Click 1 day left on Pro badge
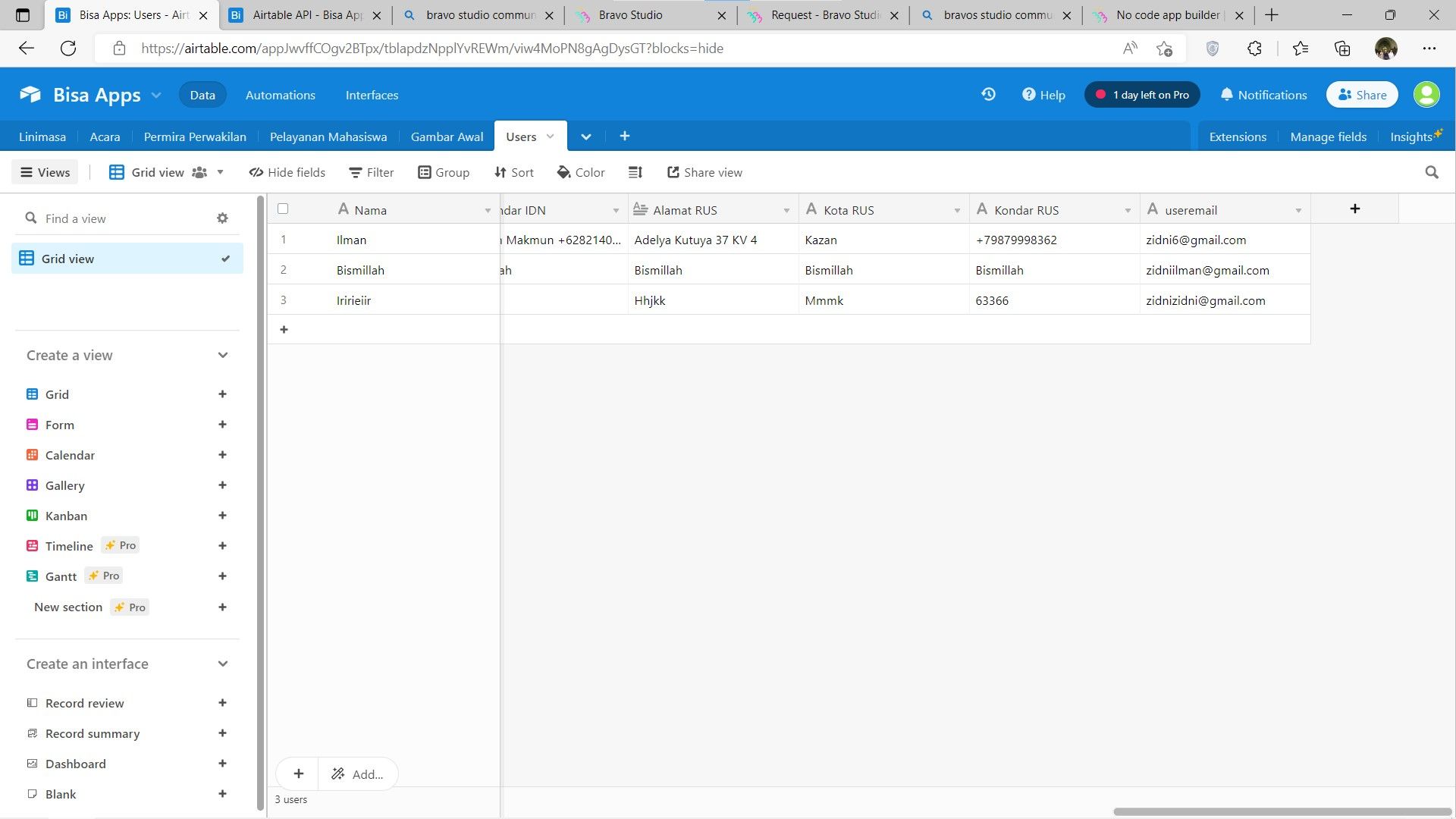The height and width of the screenshot is (819, 1456). (1142, 95)
